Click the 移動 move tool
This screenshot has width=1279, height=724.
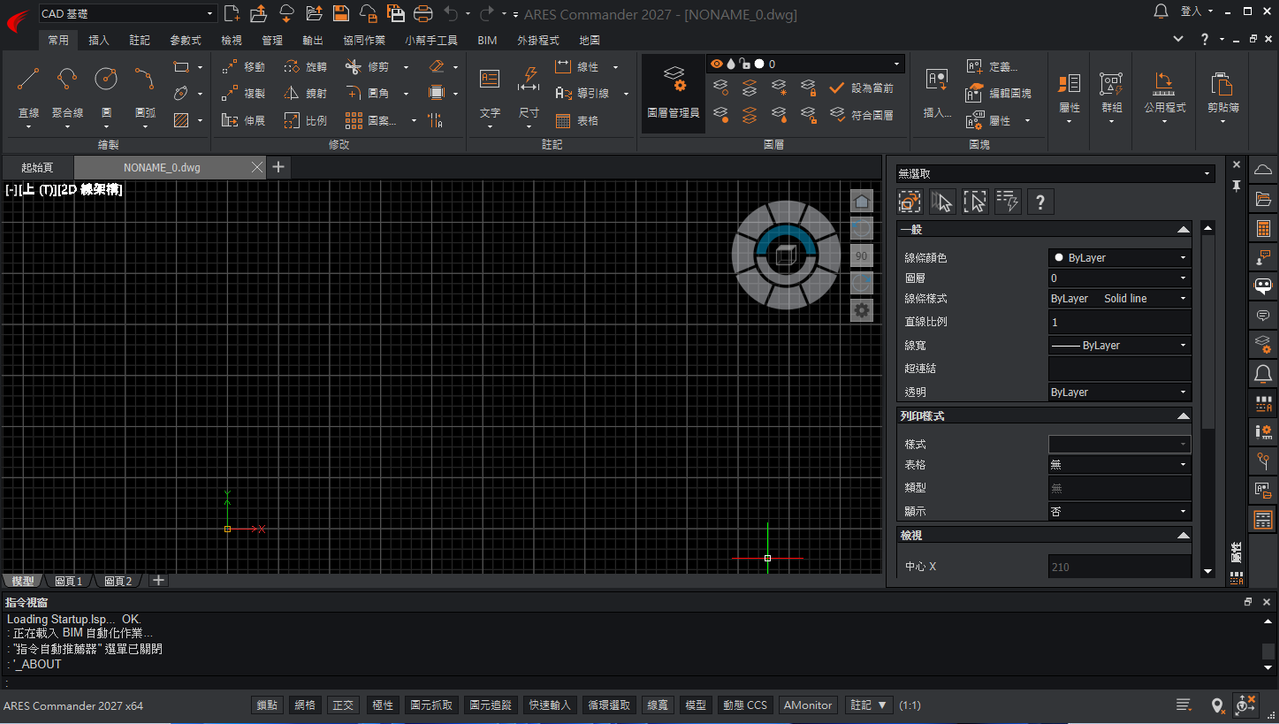pos(244,67)
